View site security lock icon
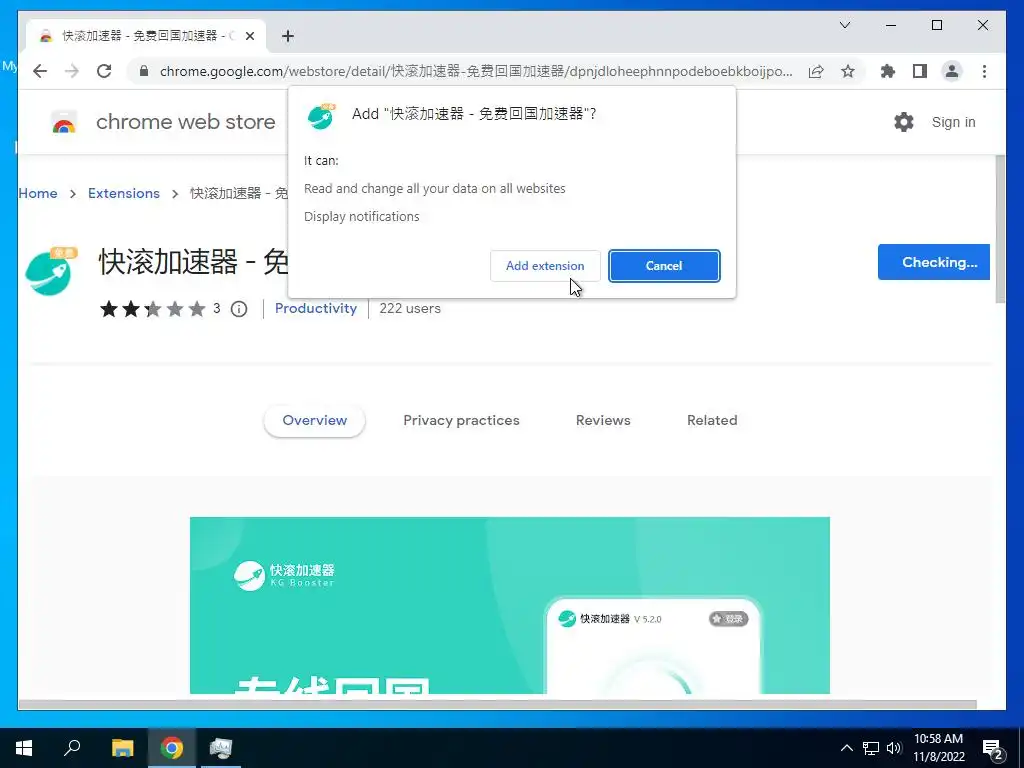 click(x=144, y=71)
